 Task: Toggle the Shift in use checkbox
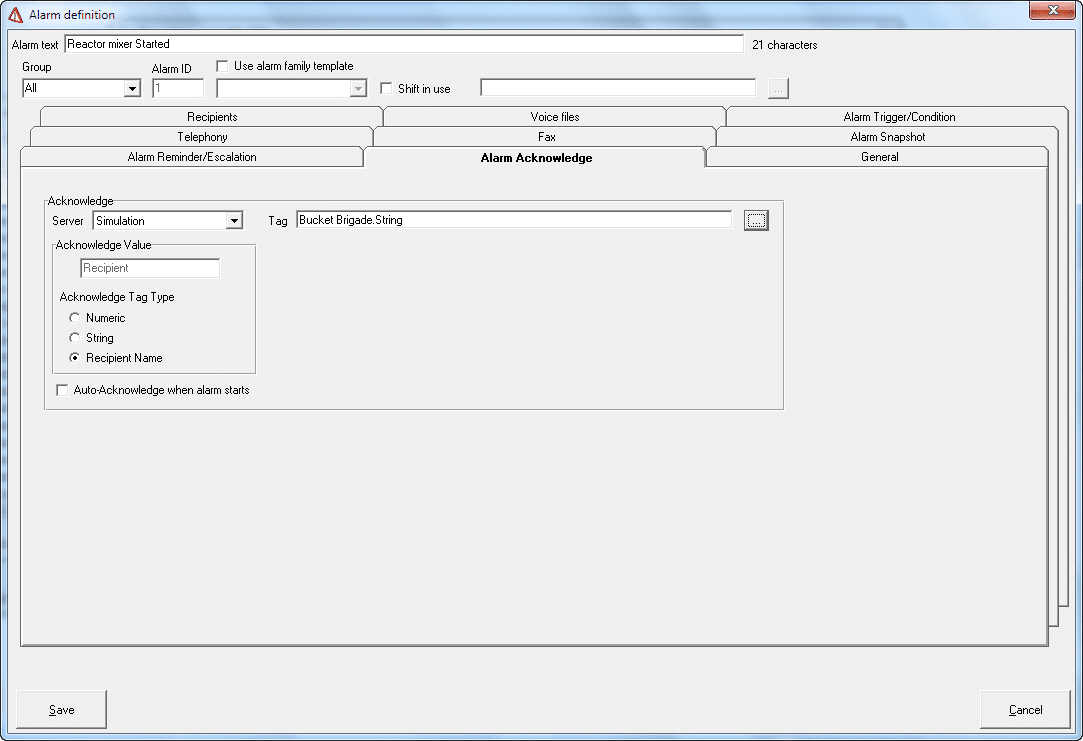point(386,88)
